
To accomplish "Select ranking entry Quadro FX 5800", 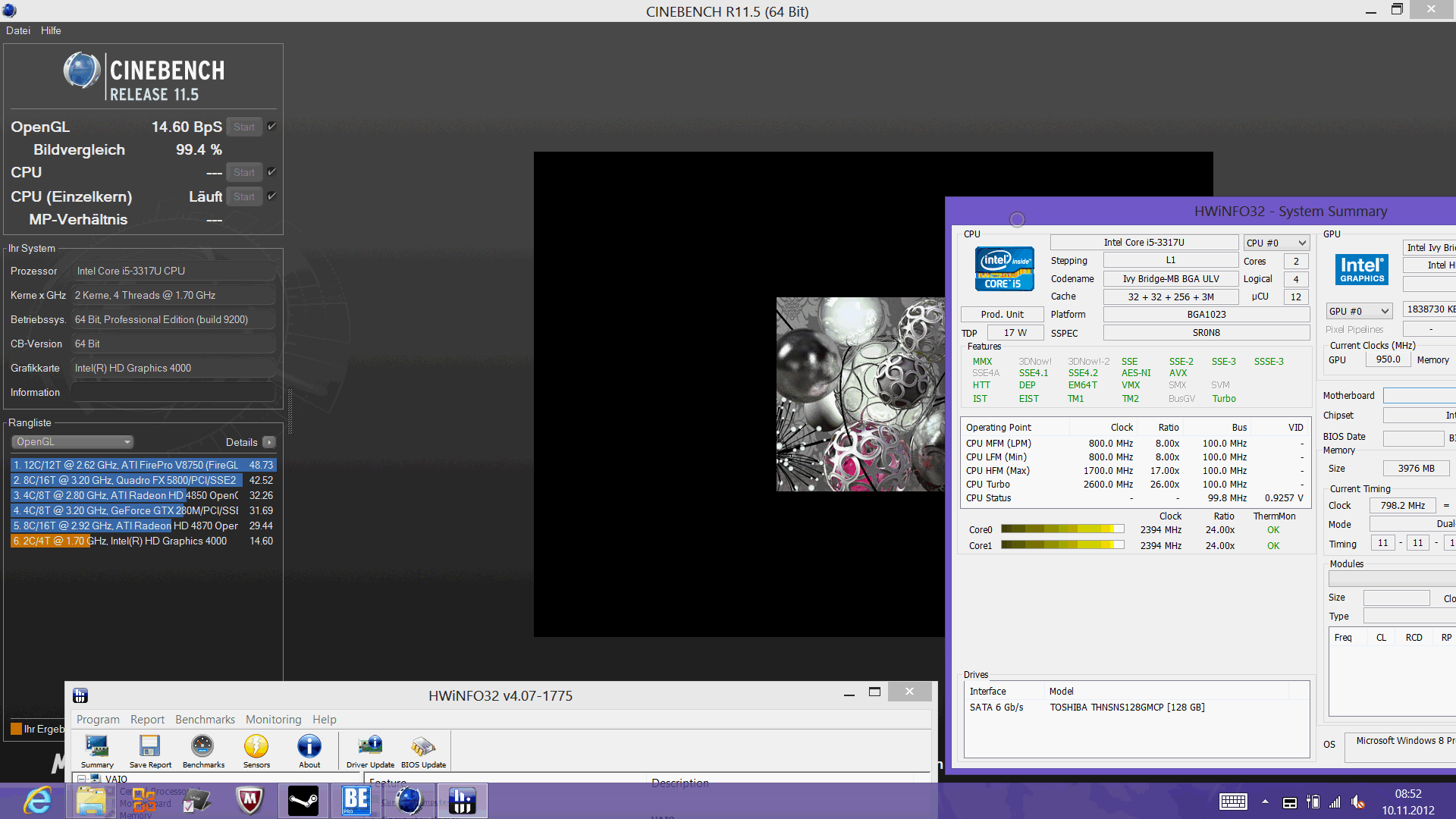I will (143, 480).
